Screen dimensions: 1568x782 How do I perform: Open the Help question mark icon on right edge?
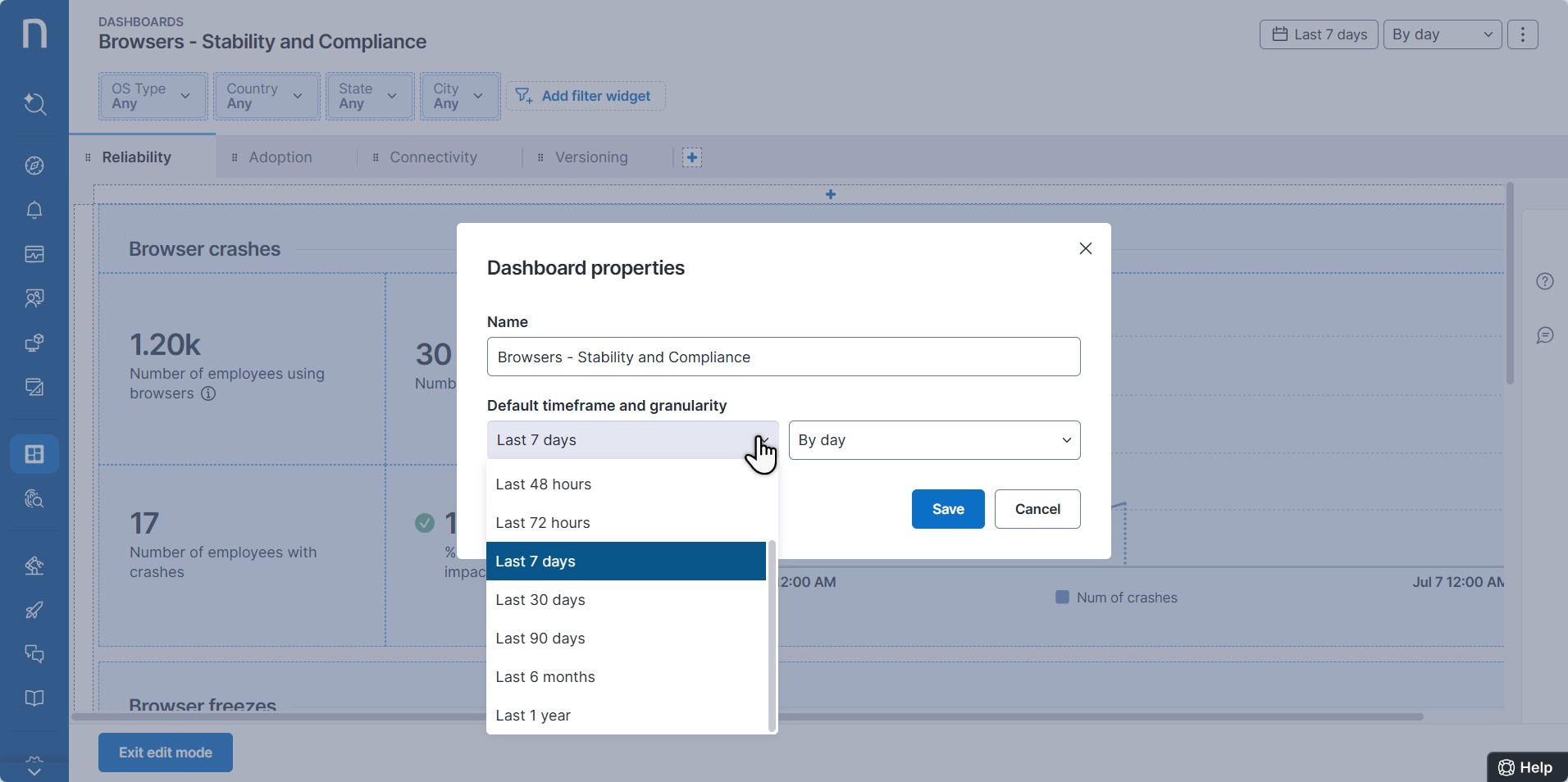(x=1545, y=280)
